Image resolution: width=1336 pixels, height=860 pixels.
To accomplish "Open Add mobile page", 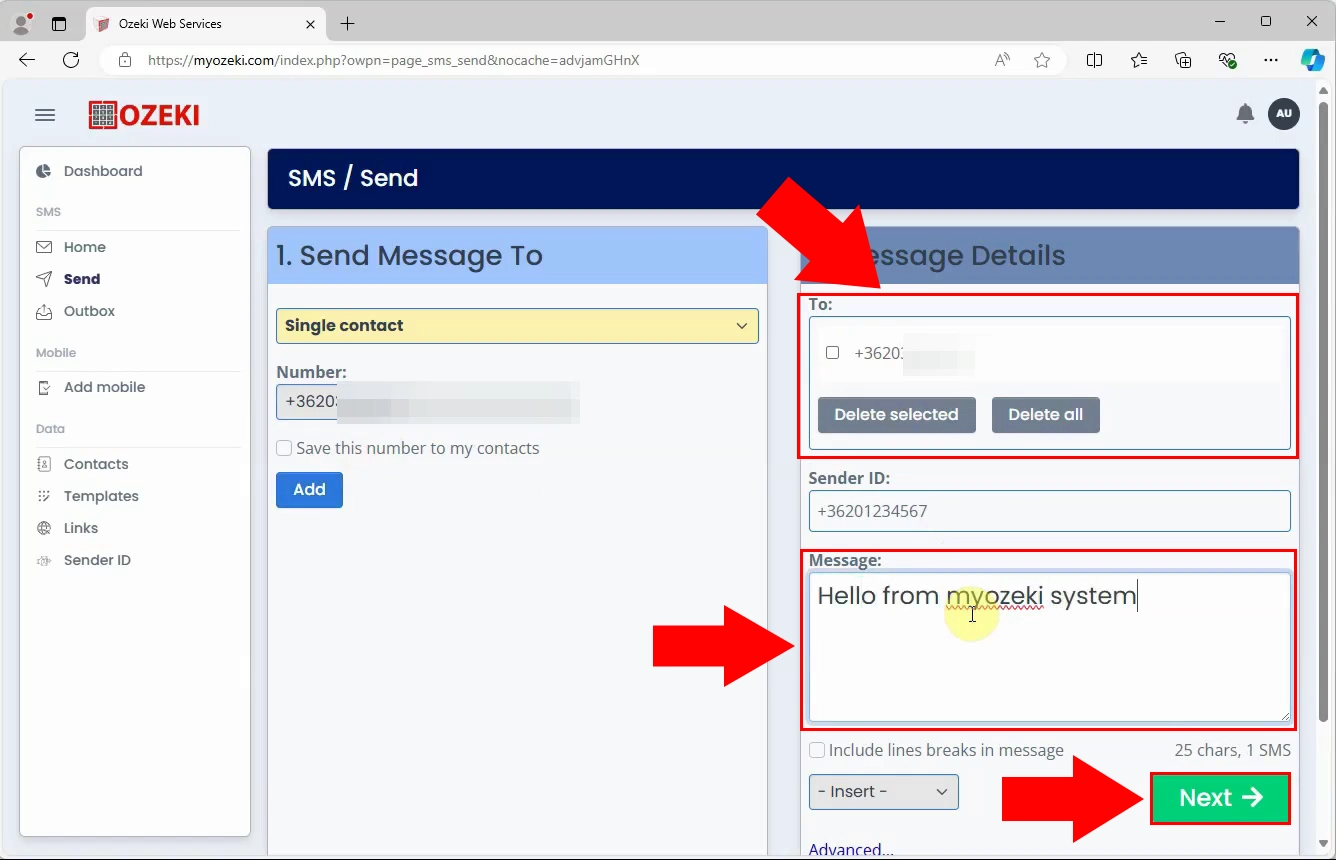I will 104,387.
